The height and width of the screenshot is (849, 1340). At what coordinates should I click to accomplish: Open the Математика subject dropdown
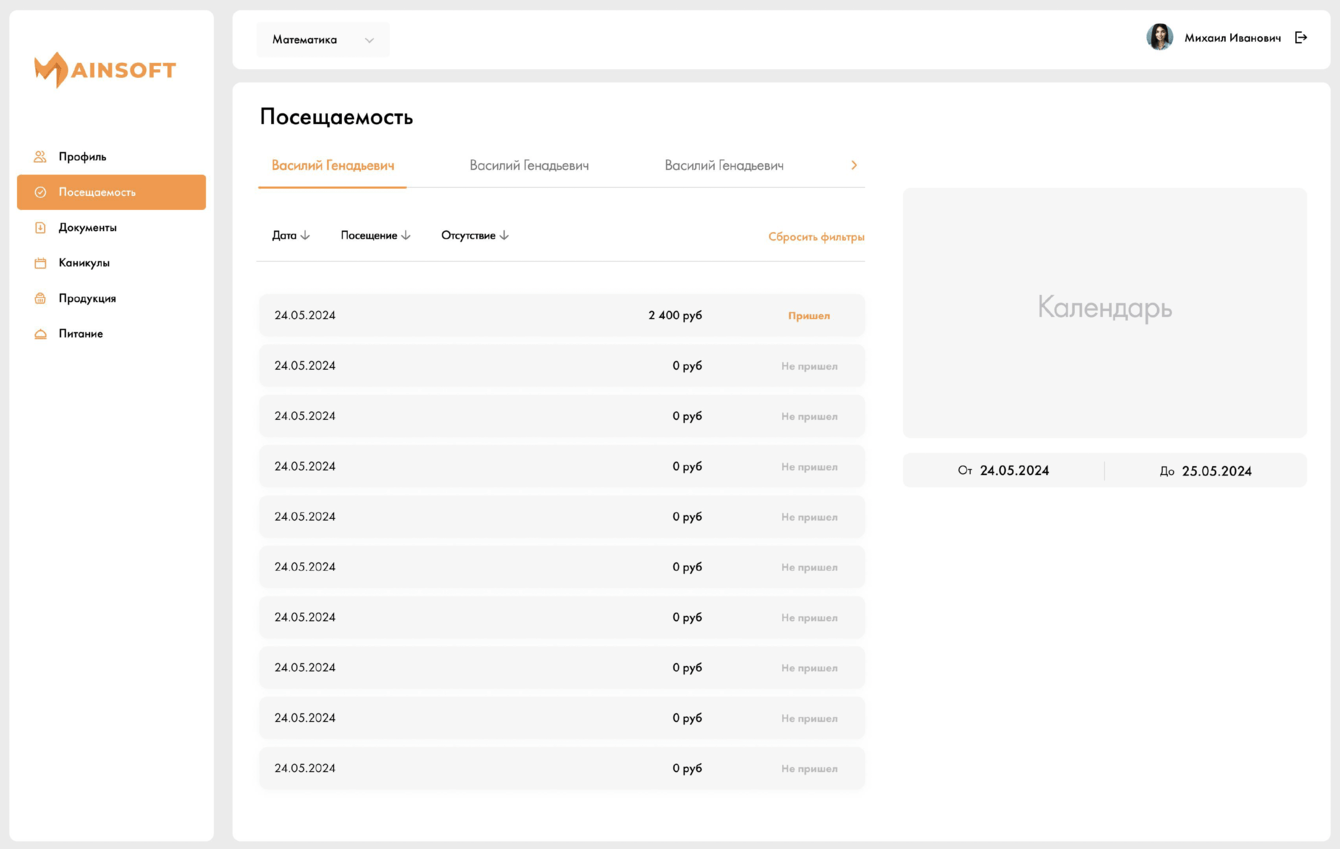pyautogui.click(x=322, y=40)
